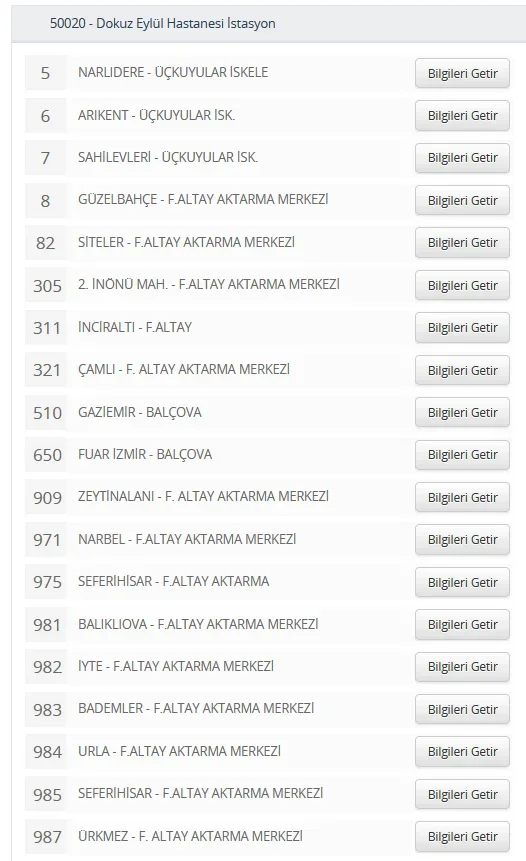Click Bilgileri Getir for route 7 Sahilevleri
526x861 pixels.
click(x=462, y=158)
